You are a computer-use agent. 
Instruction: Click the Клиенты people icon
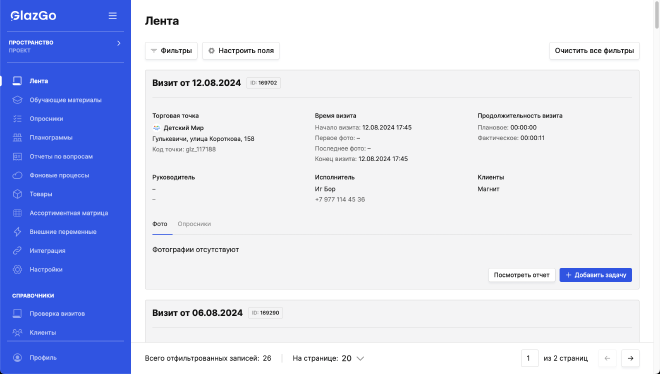(x=17, y=332)
